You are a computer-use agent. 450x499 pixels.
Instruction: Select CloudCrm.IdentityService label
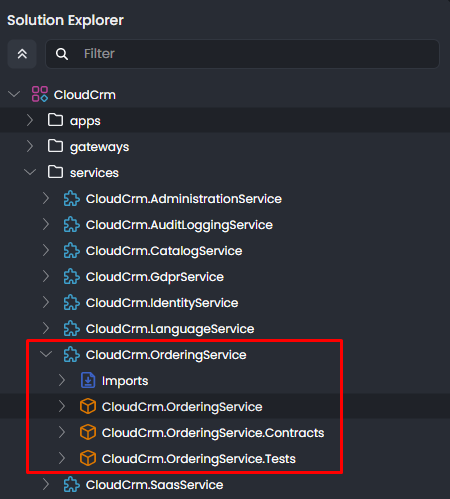[162, 303]
